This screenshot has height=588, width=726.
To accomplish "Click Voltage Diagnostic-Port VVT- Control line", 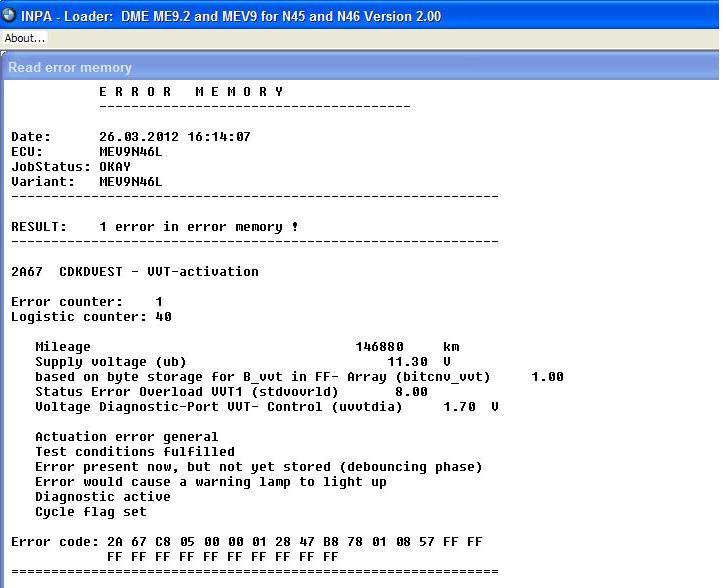I will [x=218, y=407].
